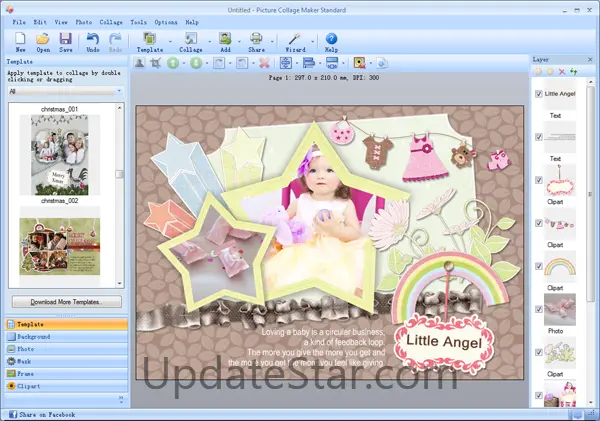Save the collage using Save icon
Image resolution: width=600 pixels, height=421 pixels.
click(x=65, y=40)
